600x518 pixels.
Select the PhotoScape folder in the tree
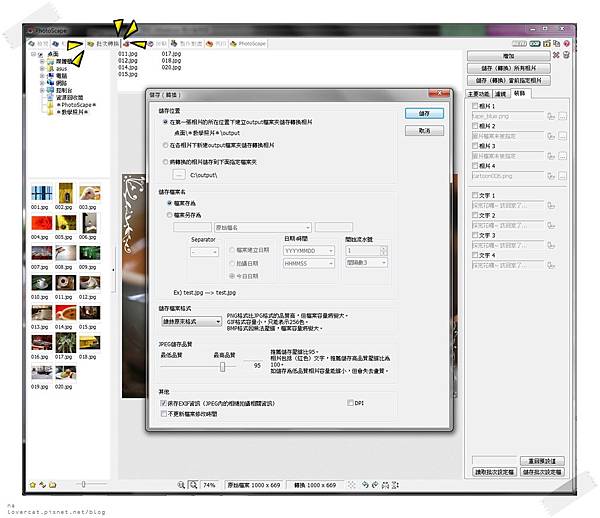77,104
